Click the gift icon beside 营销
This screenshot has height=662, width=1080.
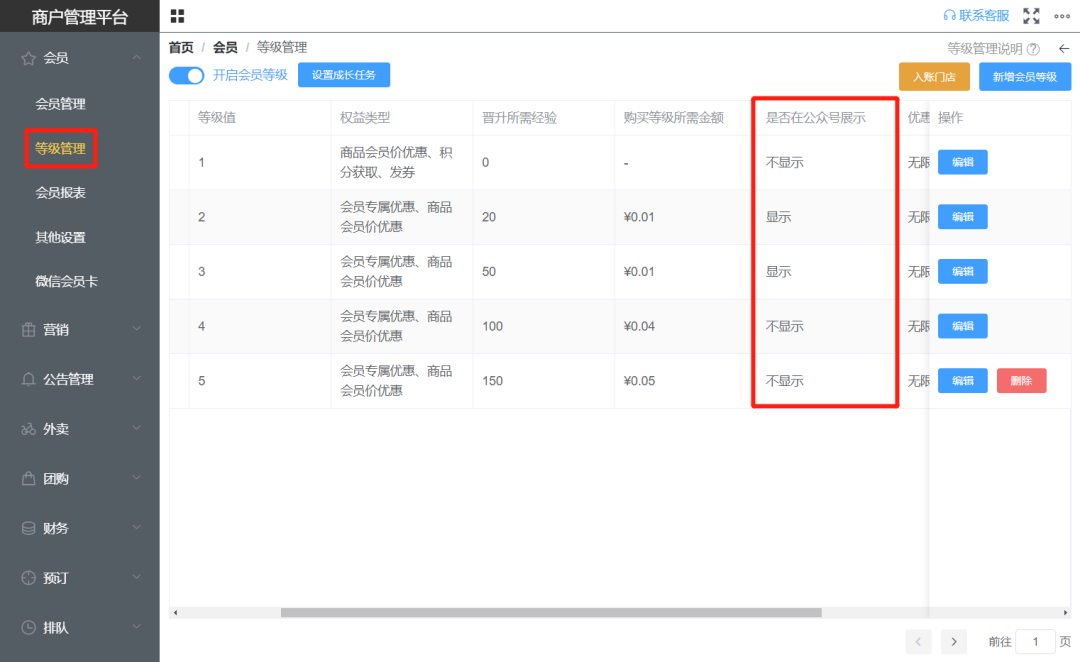pyautogui.click(x=28, y=330)
